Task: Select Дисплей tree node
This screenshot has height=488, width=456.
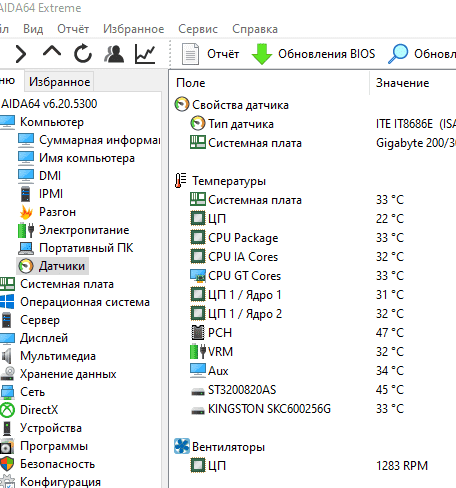Action: 44,338
